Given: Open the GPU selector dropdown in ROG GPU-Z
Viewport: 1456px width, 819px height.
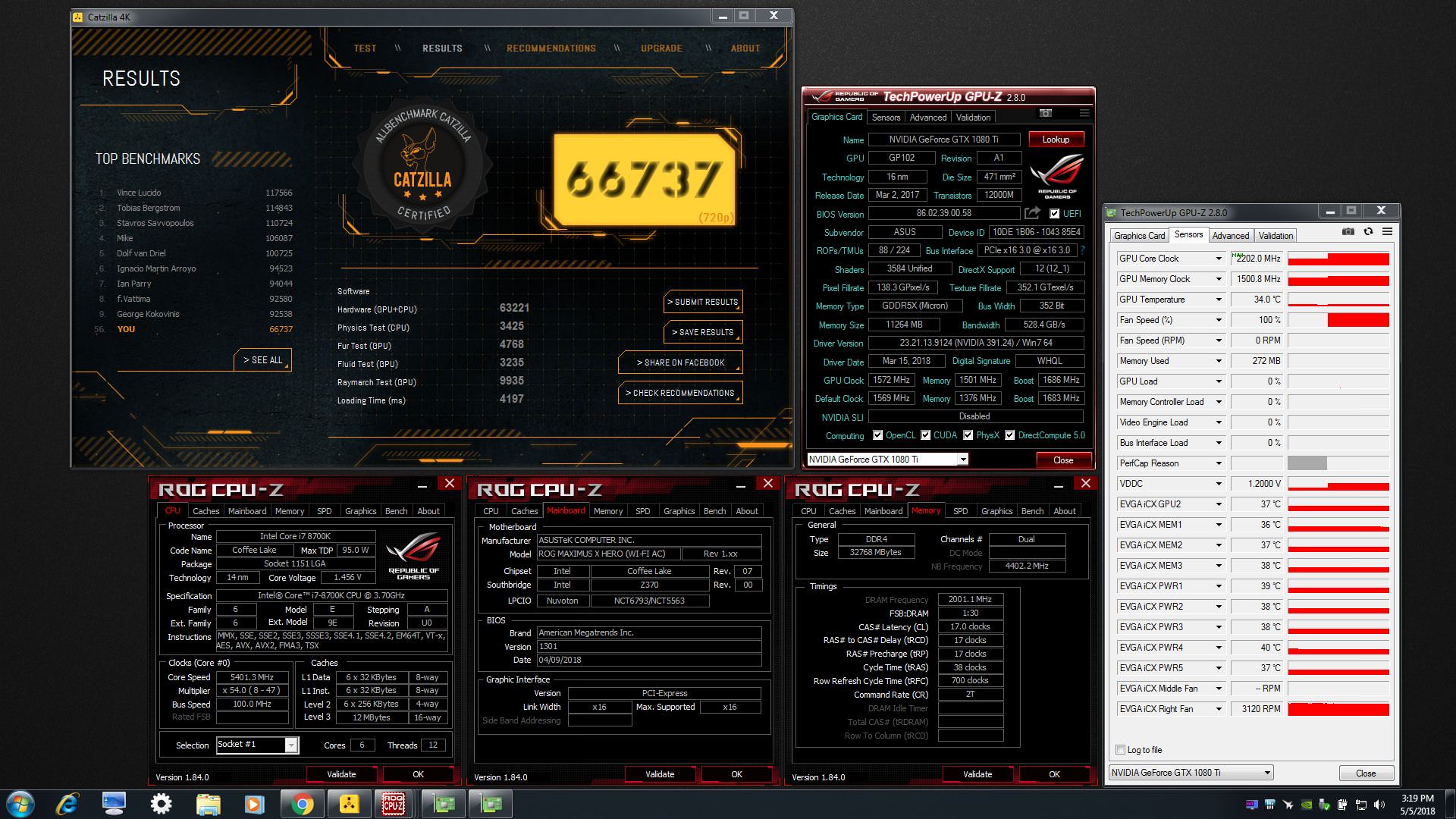Looking at the screenshot, I should click(x=962, y=460).
